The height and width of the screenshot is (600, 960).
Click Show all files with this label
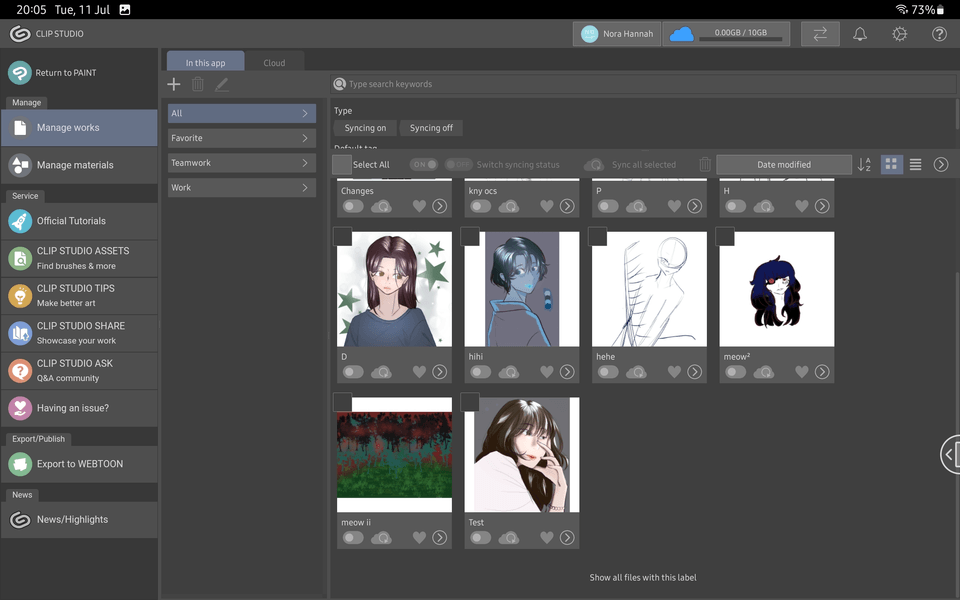point(643,577)
